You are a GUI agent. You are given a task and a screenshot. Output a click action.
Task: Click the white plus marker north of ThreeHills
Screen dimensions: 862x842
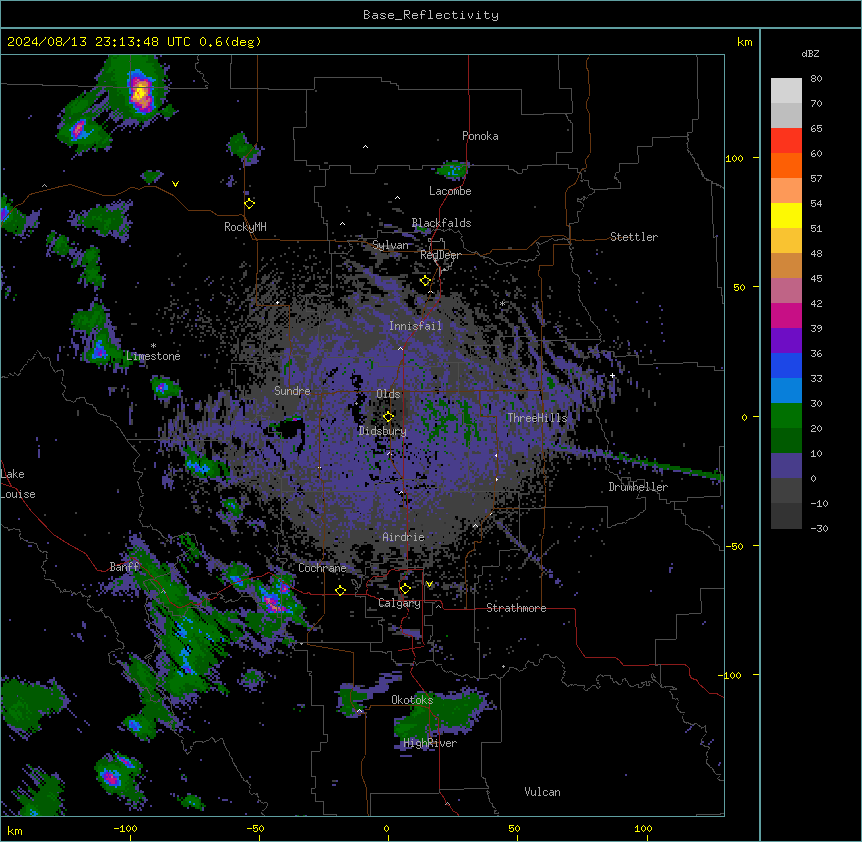tap(612, 375)
